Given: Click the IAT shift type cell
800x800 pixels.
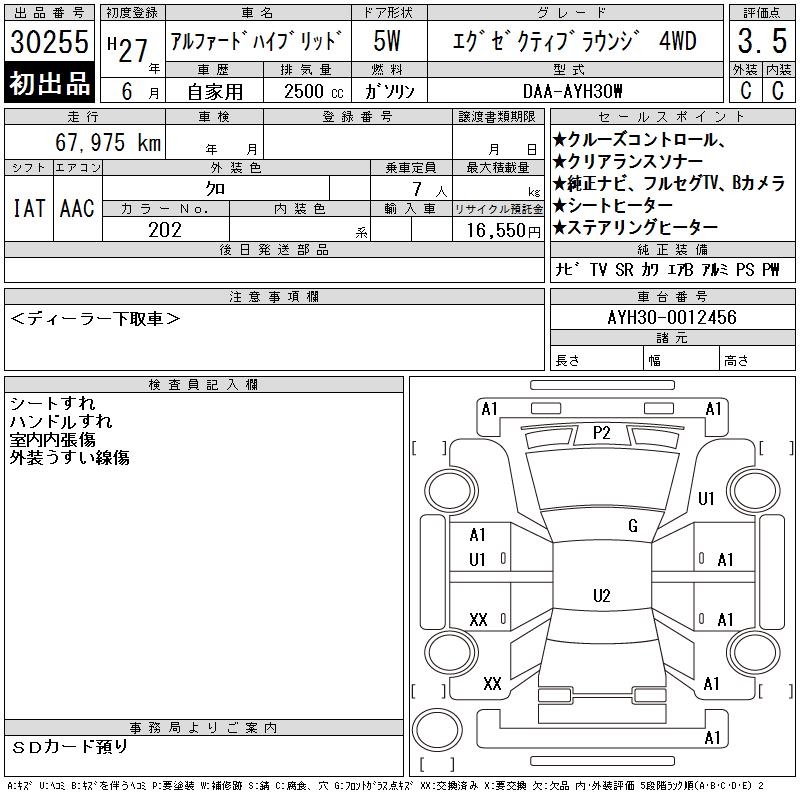Looking at the screenshot, I should (28, 208).
